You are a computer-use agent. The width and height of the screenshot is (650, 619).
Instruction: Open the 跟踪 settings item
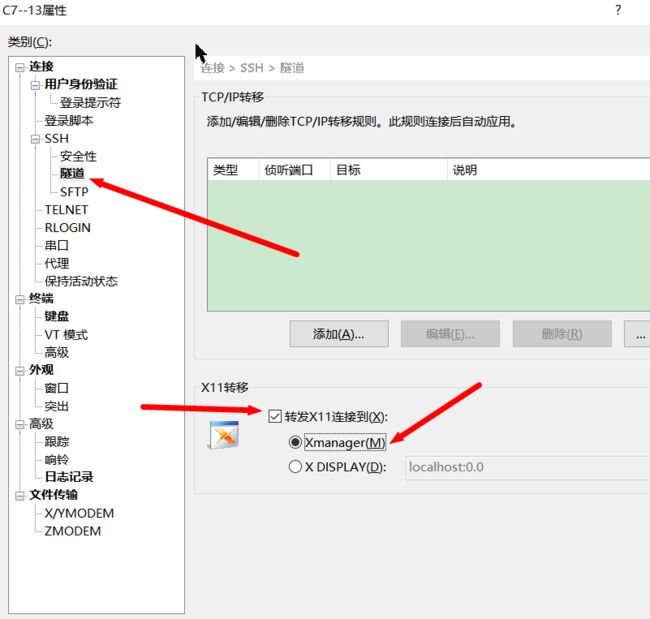coord(56,442)
